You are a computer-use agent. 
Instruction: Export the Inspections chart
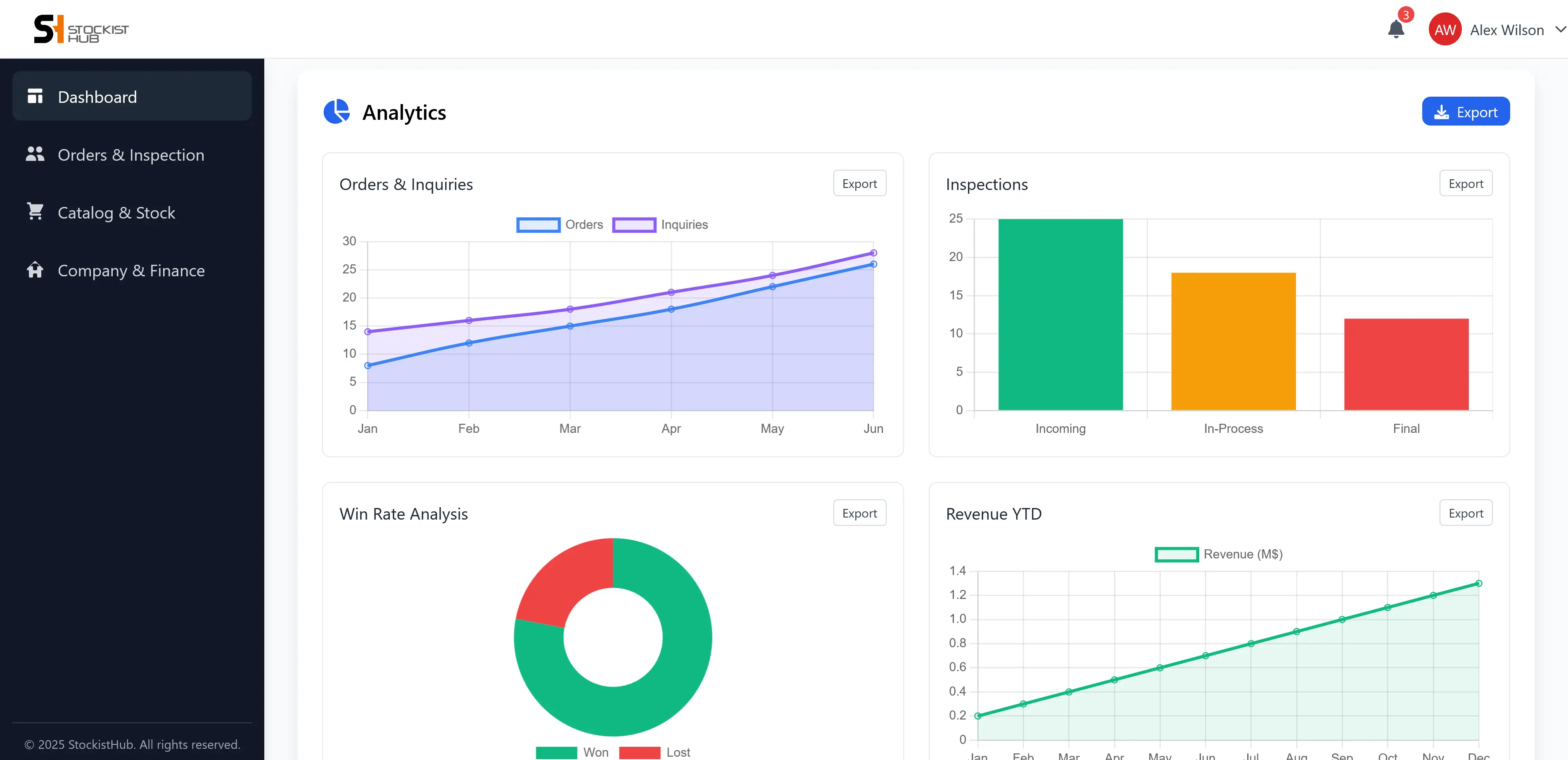(1466, 183)
